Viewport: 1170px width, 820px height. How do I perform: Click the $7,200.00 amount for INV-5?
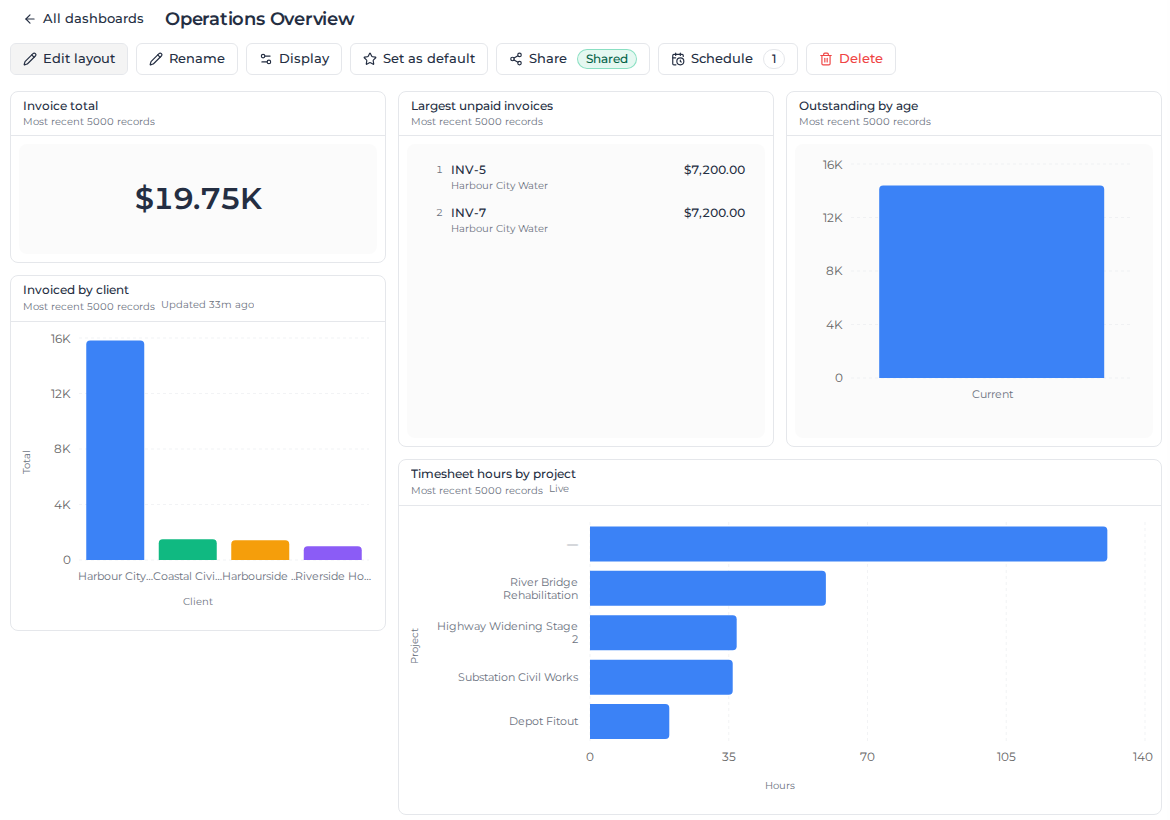coord(714,170)
